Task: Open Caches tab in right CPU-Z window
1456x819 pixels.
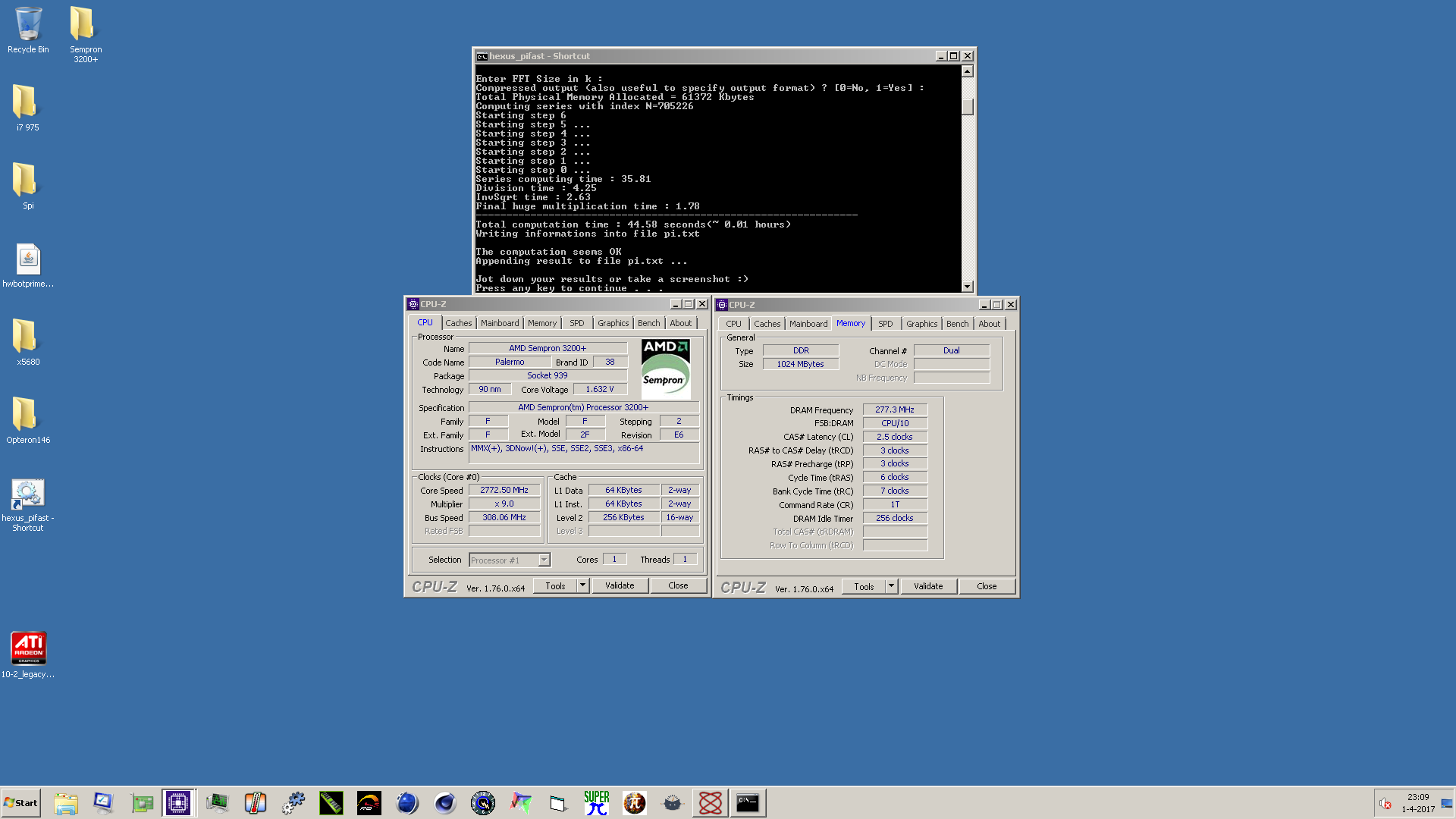Action: (x=767, y=324)
